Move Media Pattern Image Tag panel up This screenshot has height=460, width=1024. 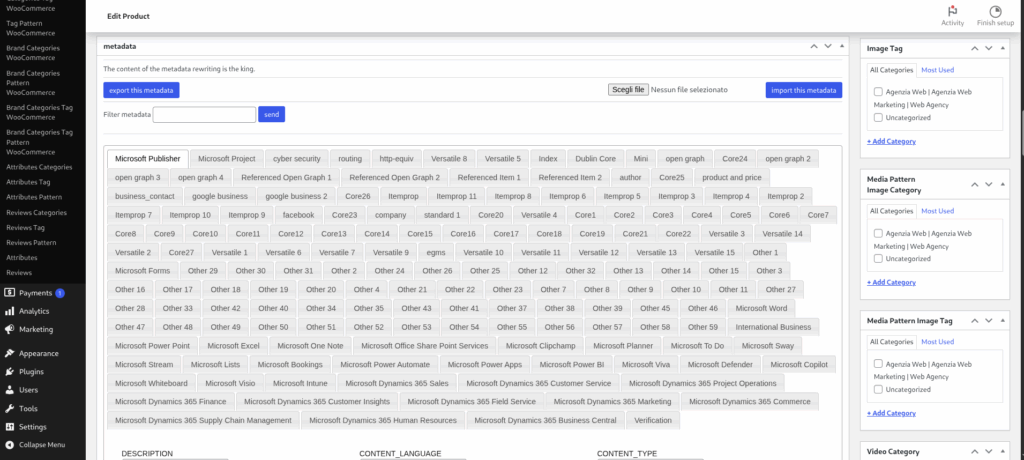pos(974,321)
